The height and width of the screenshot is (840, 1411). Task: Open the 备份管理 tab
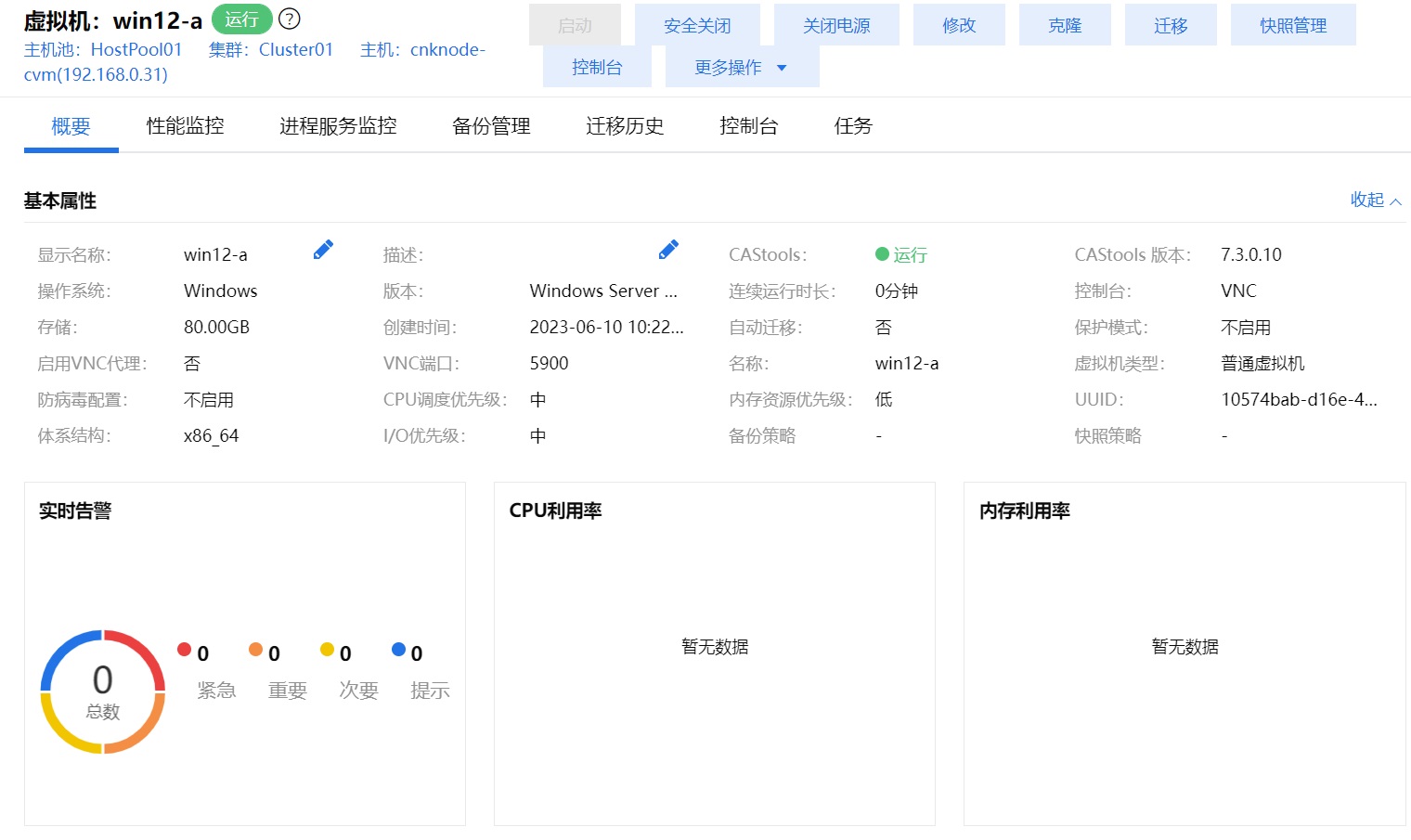[x=491, y=126]
